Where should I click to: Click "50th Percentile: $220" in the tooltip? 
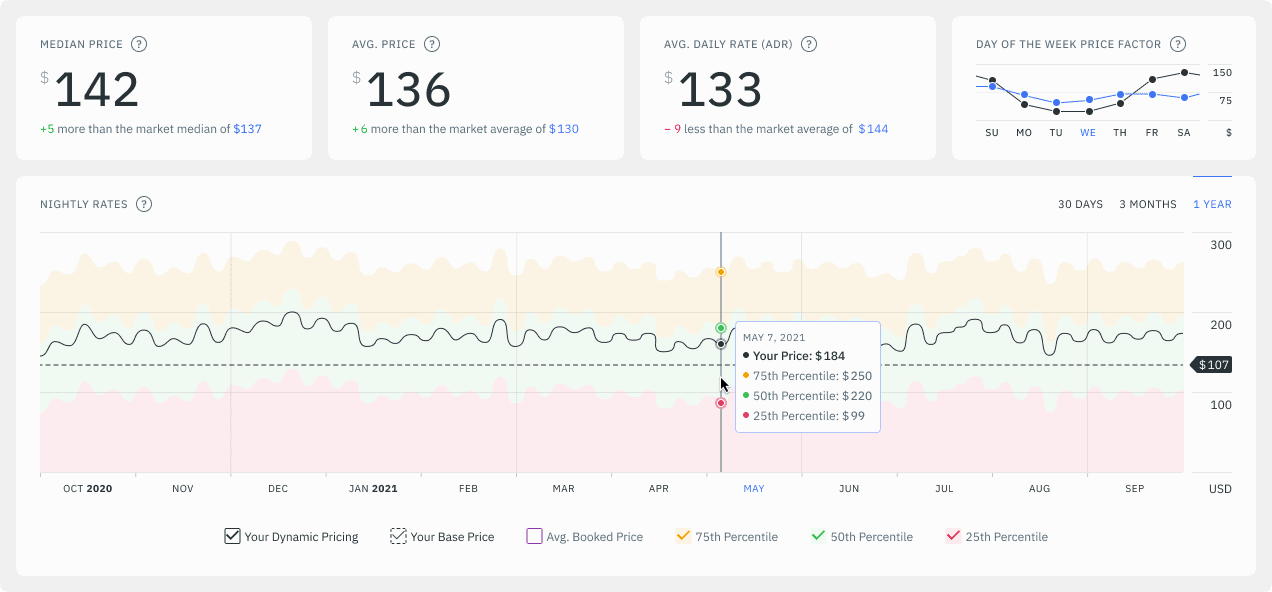click(812, 396)
